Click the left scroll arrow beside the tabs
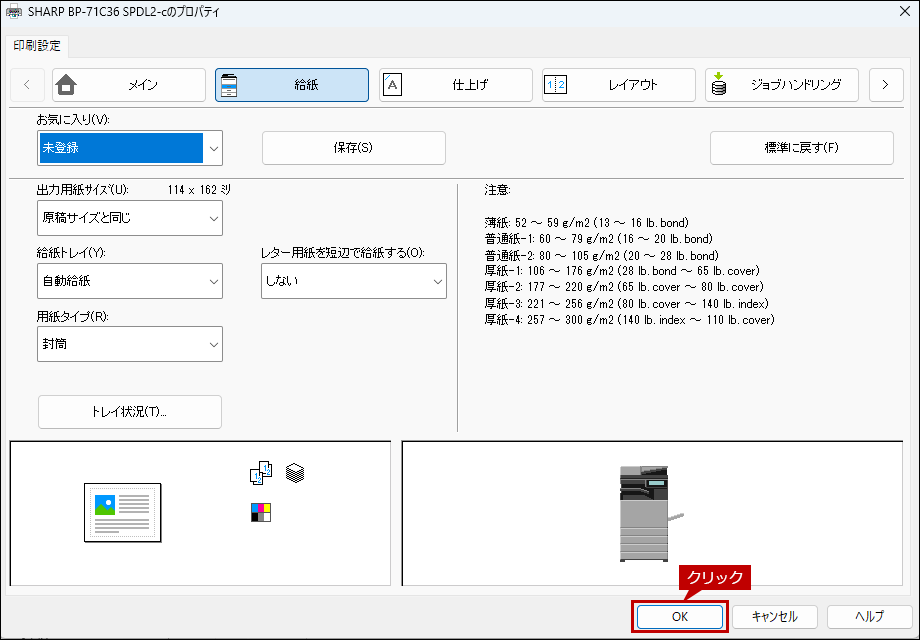This screenshot has width=920, height=640. tap(27, 85)
